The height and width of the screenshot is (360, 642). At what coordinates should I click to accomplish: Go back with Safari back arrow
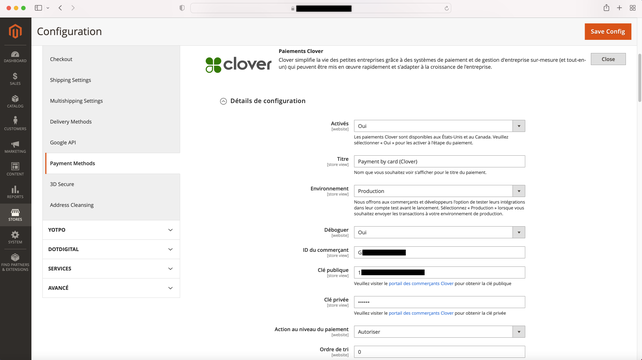pyautogui.click(x=60, y=8)
